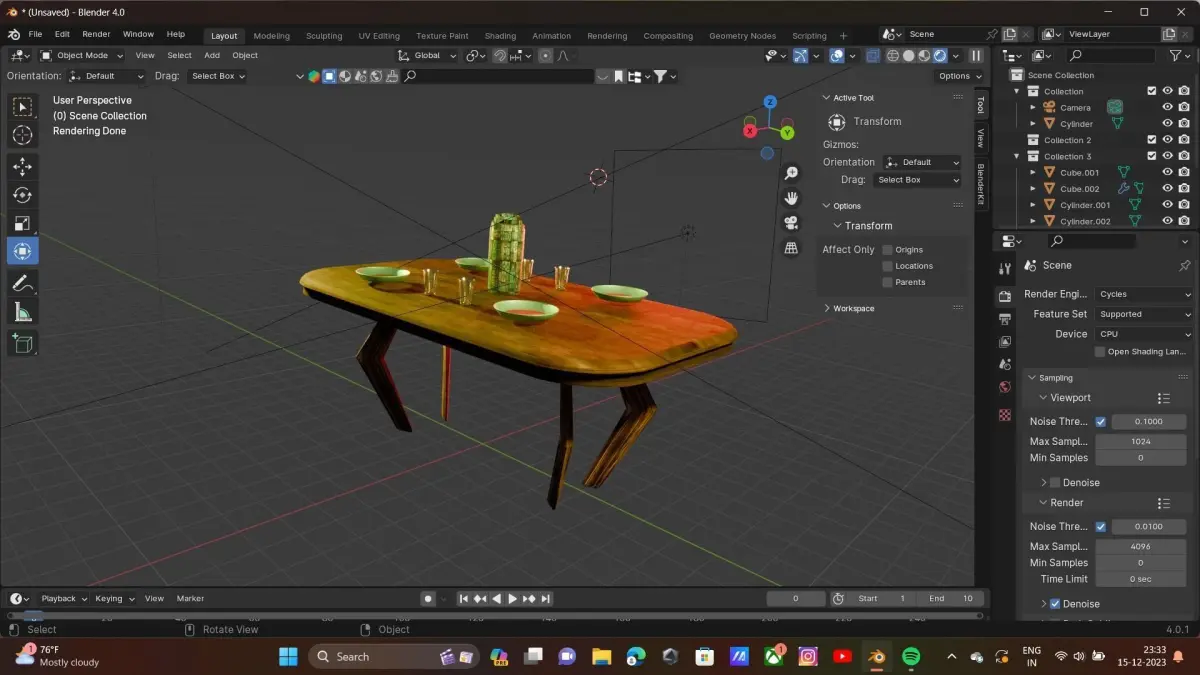1200x675 pixels.
Task: Switch to the Shading workspace tab
Action: click(500, 36)
